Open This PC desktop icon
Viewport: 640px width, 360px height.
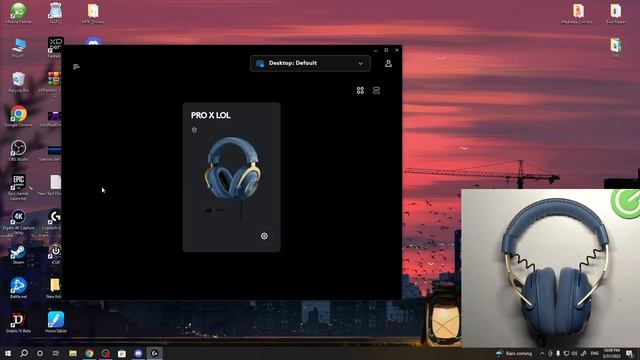point(18,47)
